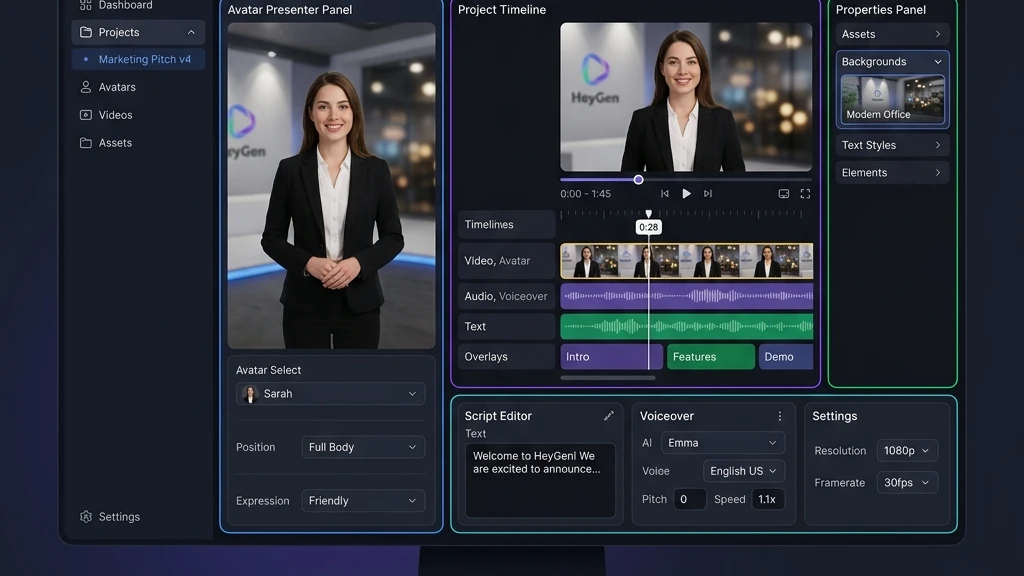Click the Settings gear icon in sidebar
The width and height of the screenshot is (1024, 576).
[x=86, y=517]
